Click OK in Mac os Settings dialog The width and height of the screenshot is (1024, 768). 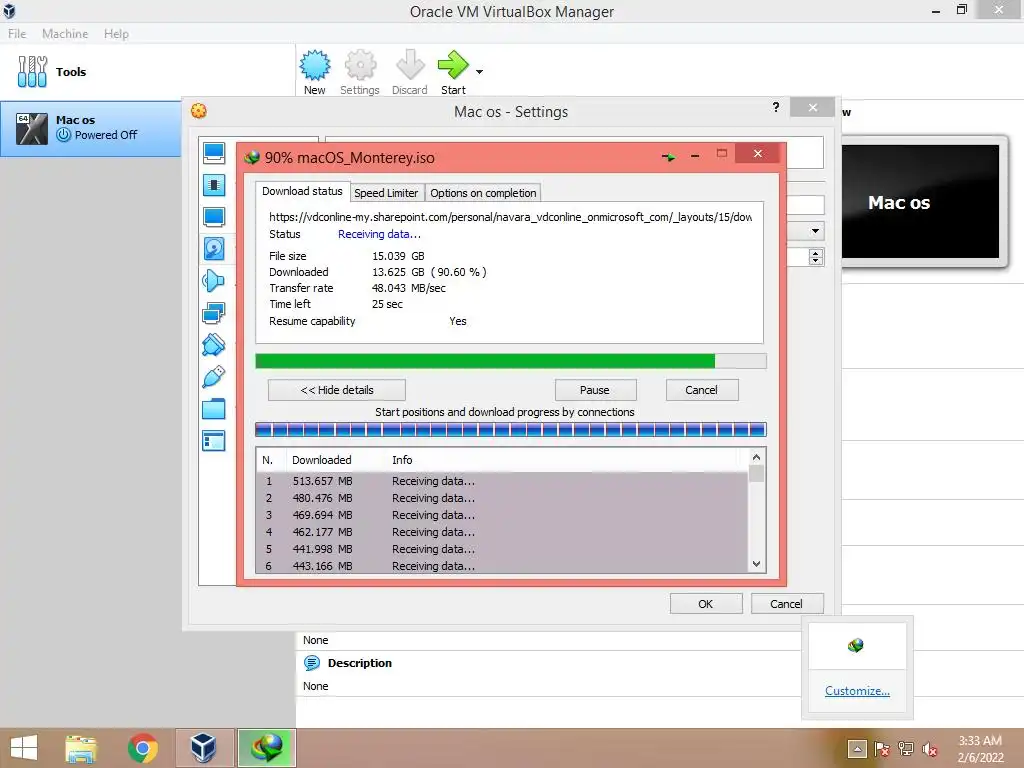[706, 603]
